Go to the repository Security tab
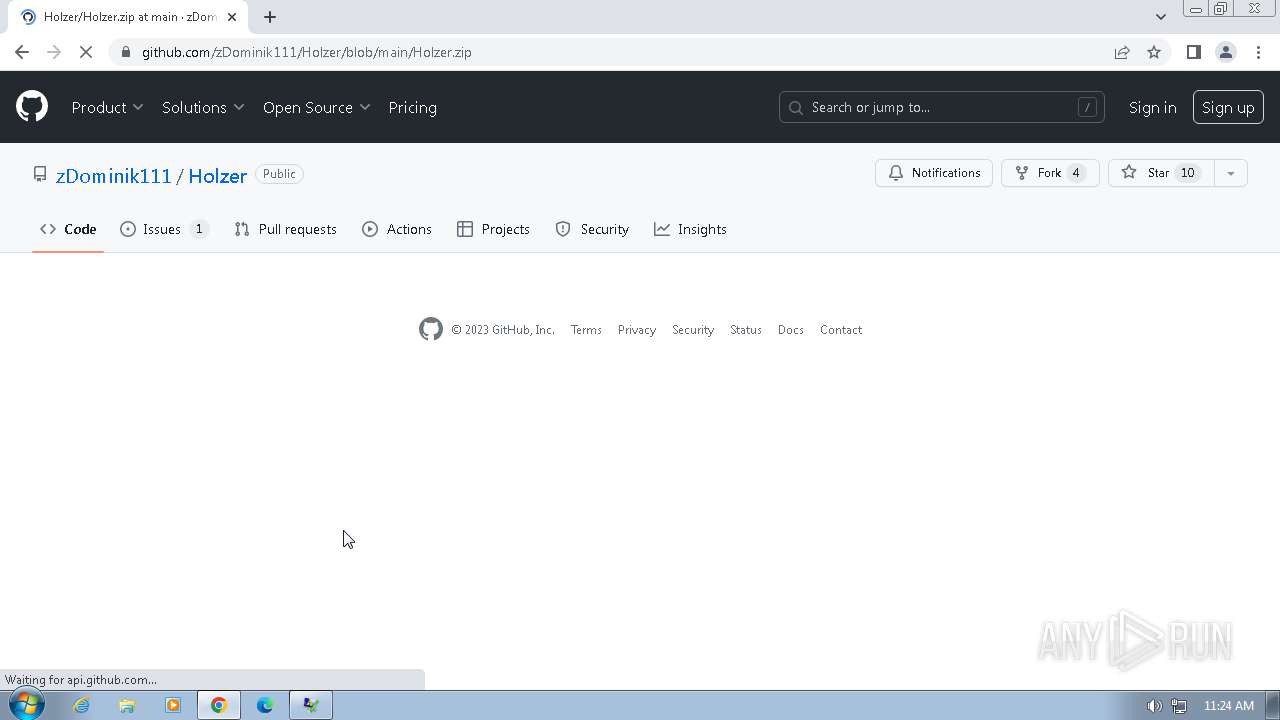 pyautogui.click(x=592, y=229)
